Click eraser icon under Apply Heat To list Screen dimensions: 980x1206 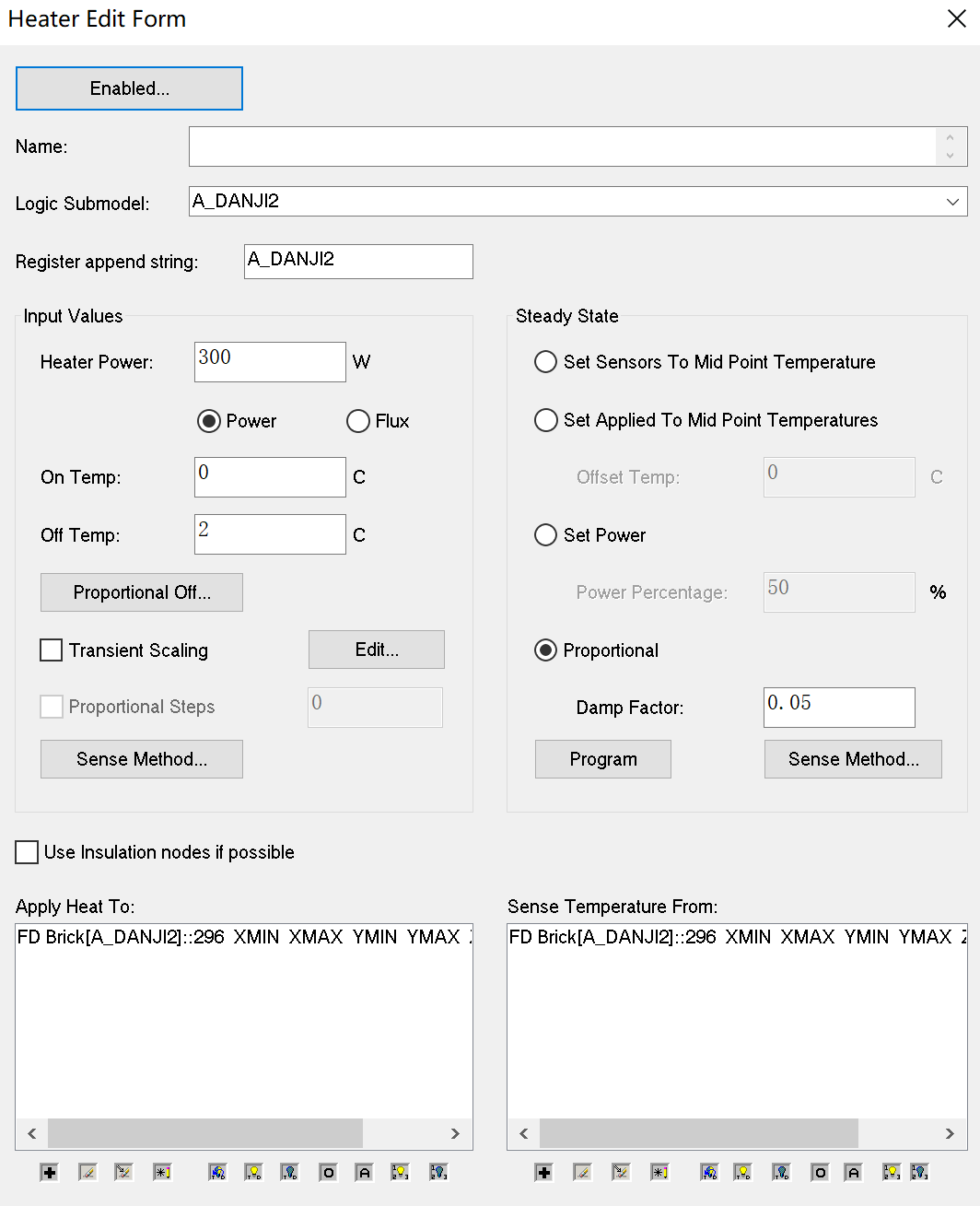click(x=87, y=1172)
